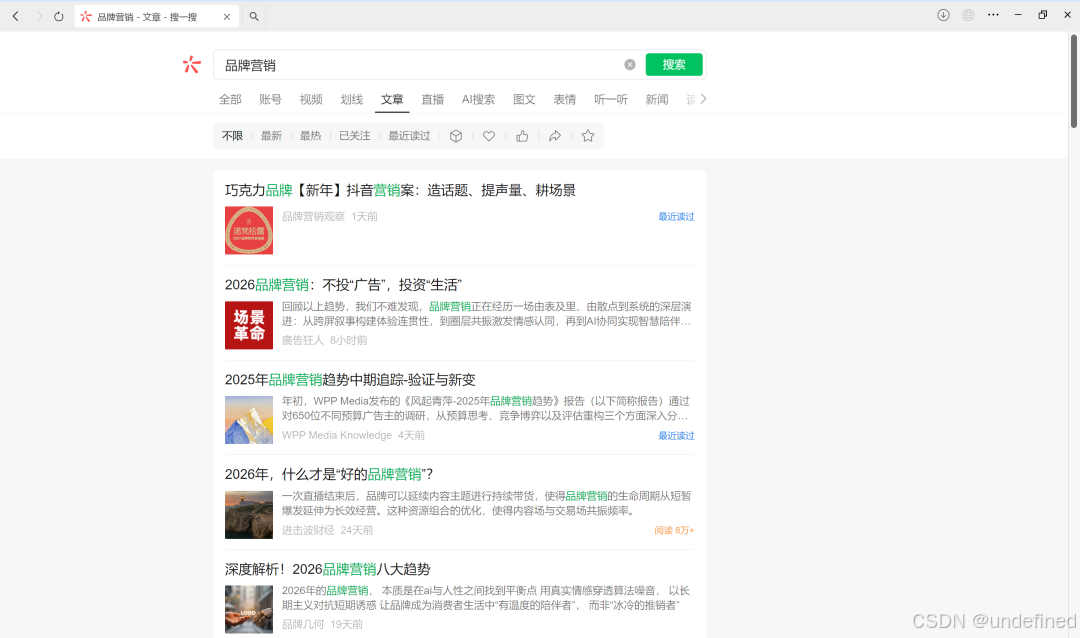Select the 不限 filter
Screen dimensions: 1080x638
[x=232, y=136]
